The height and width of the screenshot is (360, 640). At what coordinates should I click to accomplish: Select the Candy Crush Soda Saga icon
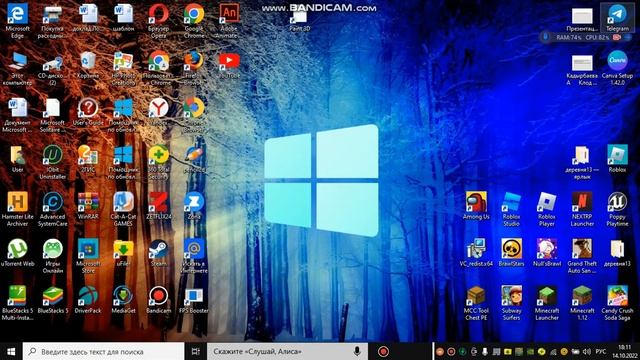617,296
